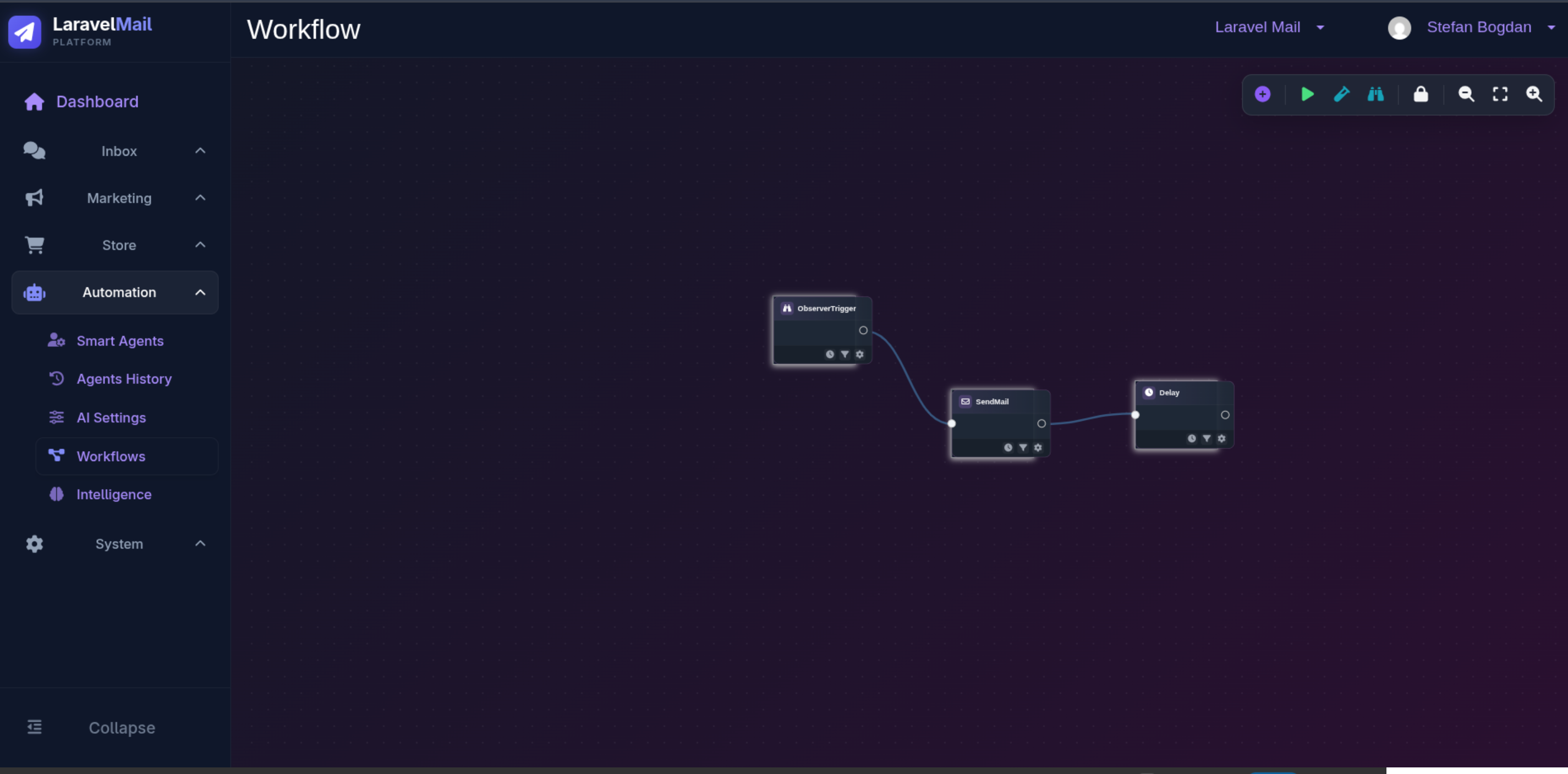Click the binoculars observe icon in toolbar
The width and height of the screenshot is (1568, 774).
1375,94
